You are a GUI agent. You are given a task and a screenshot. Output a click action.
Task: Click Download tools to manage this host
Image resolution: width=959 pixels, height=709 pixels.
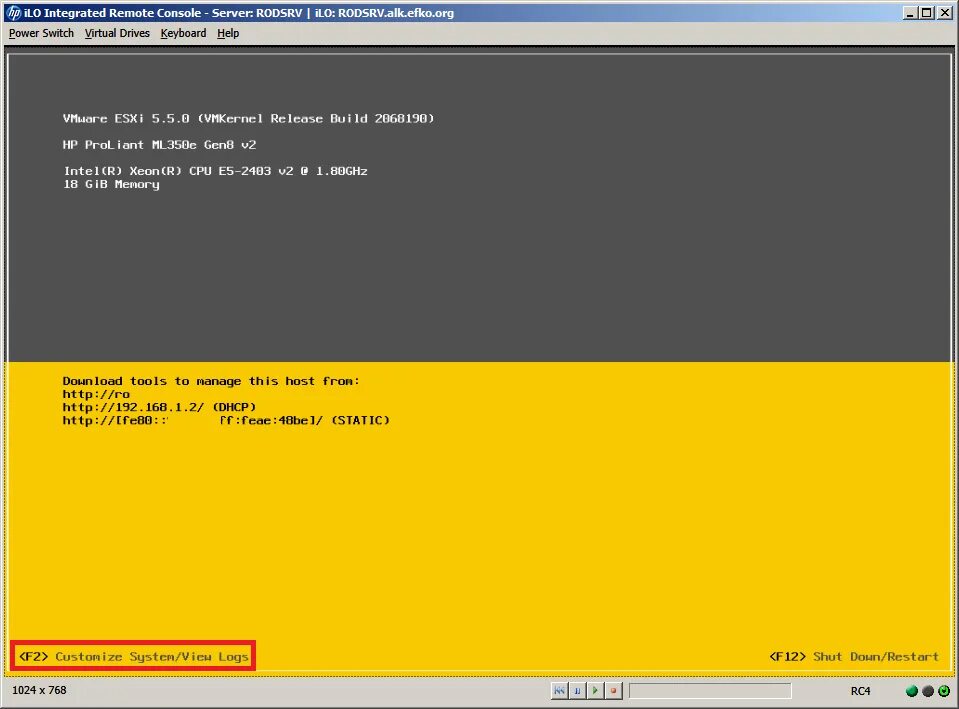[x=211, y=381]
